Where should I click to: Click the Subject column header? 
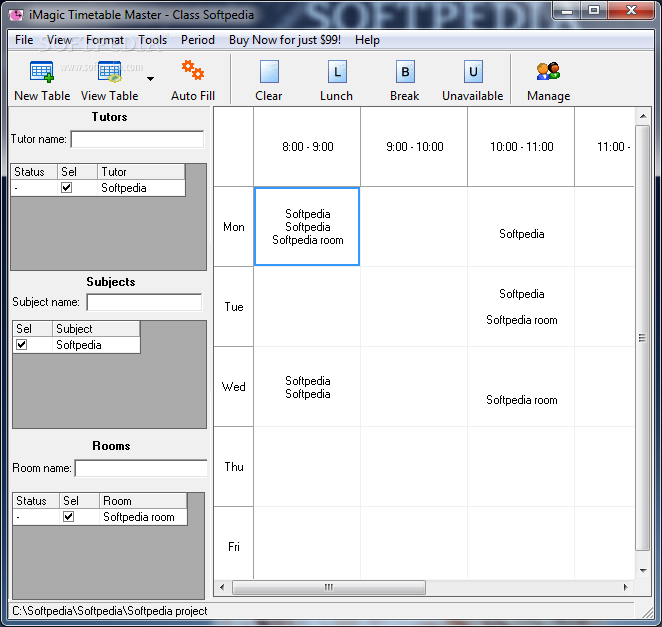pyautogui.click(x=96, y=329)
